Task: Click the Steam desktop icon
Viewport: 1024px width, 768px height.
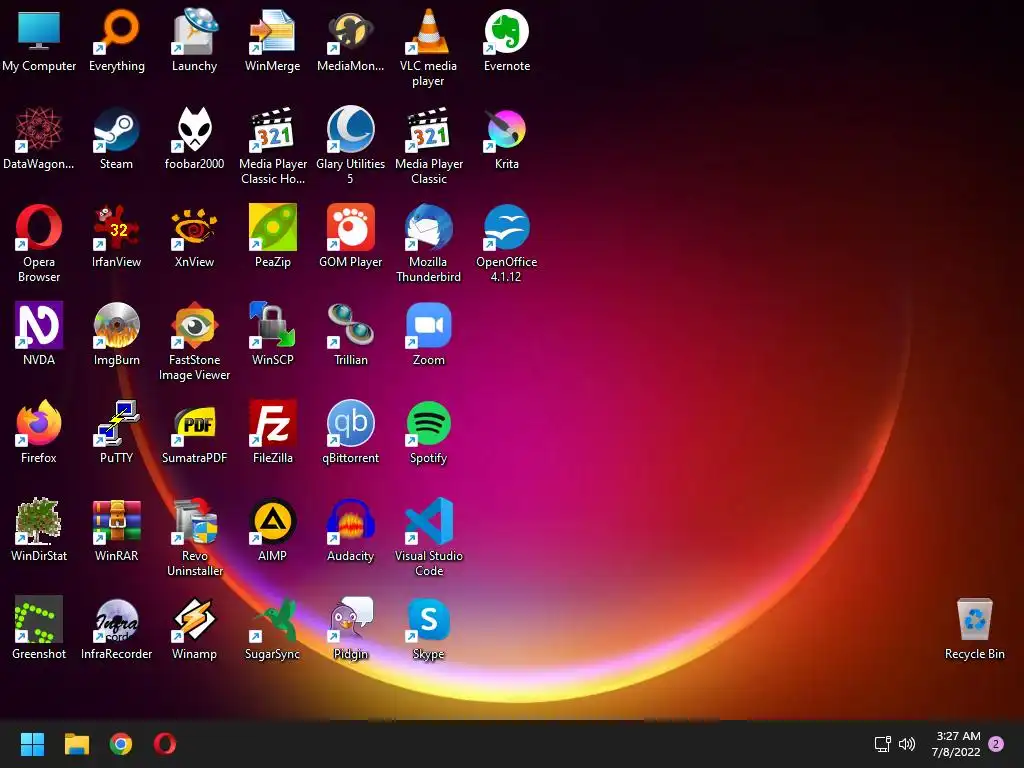Action: click(117, 129)
